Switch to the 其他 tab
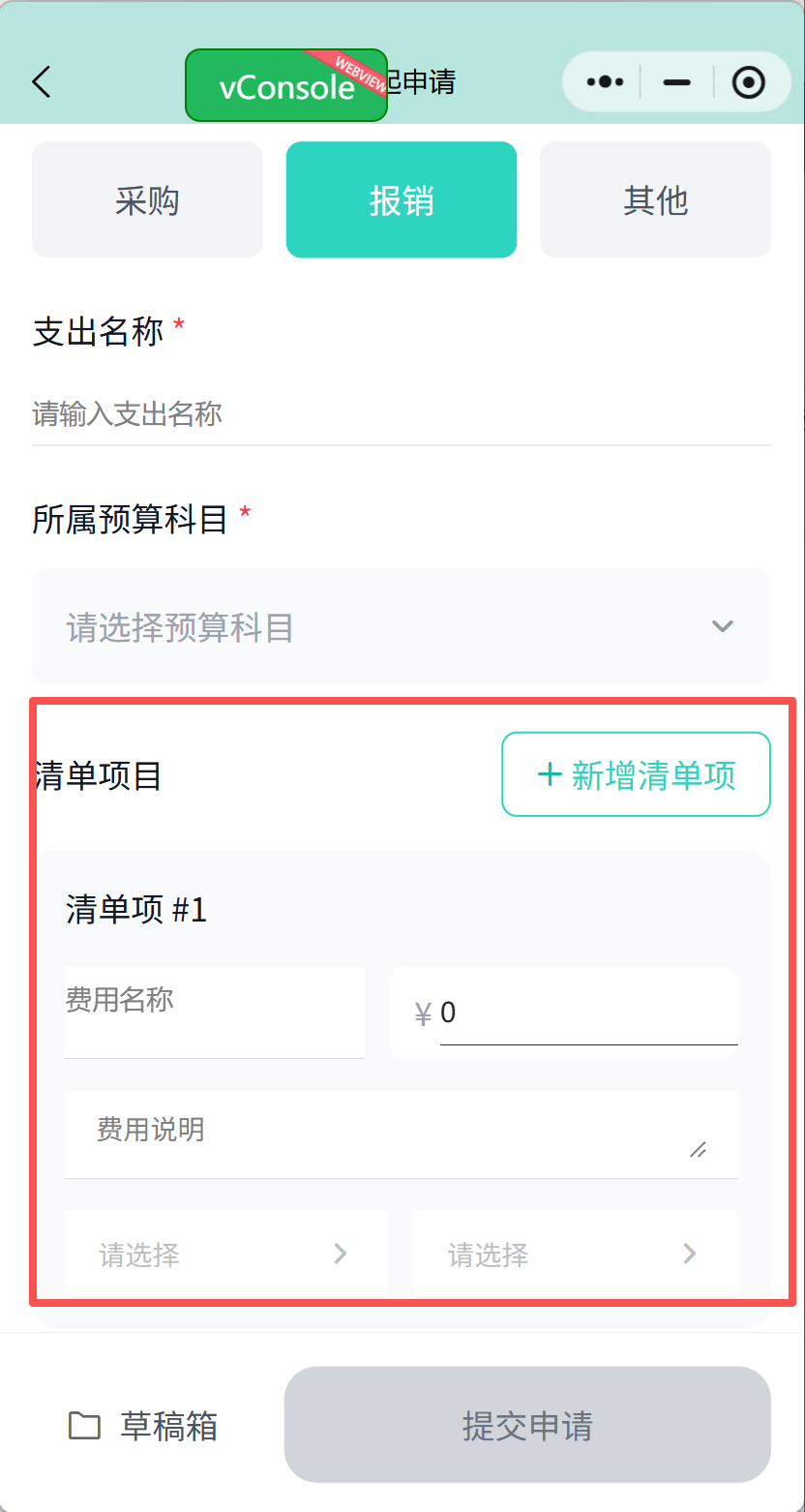Viewport: 805px width, 1512px height. 655,199
